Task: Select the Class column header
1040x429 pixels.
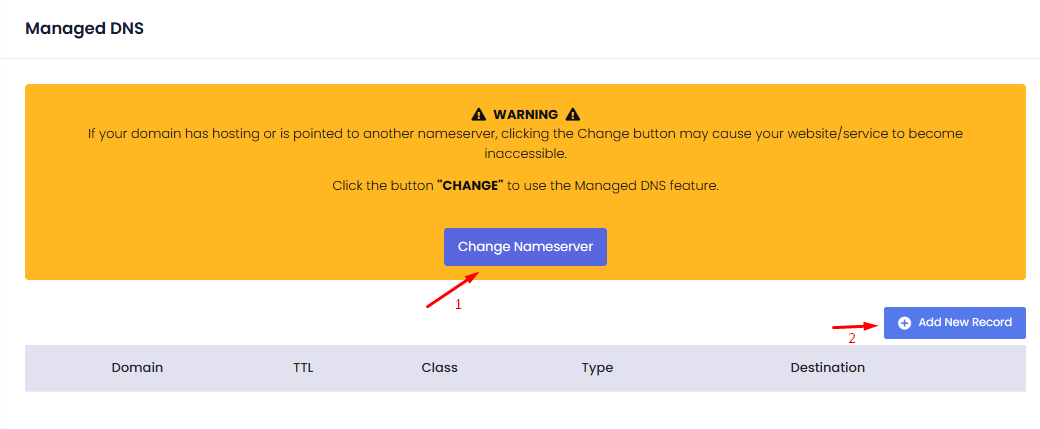Action: (439, 368)
